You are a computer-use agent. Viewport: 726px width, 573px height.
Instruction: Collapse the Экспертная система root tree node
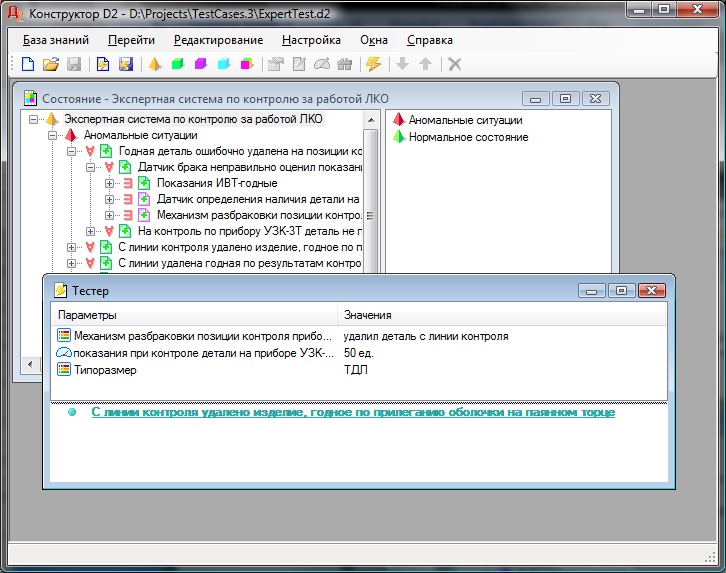[x=34, y=119]
